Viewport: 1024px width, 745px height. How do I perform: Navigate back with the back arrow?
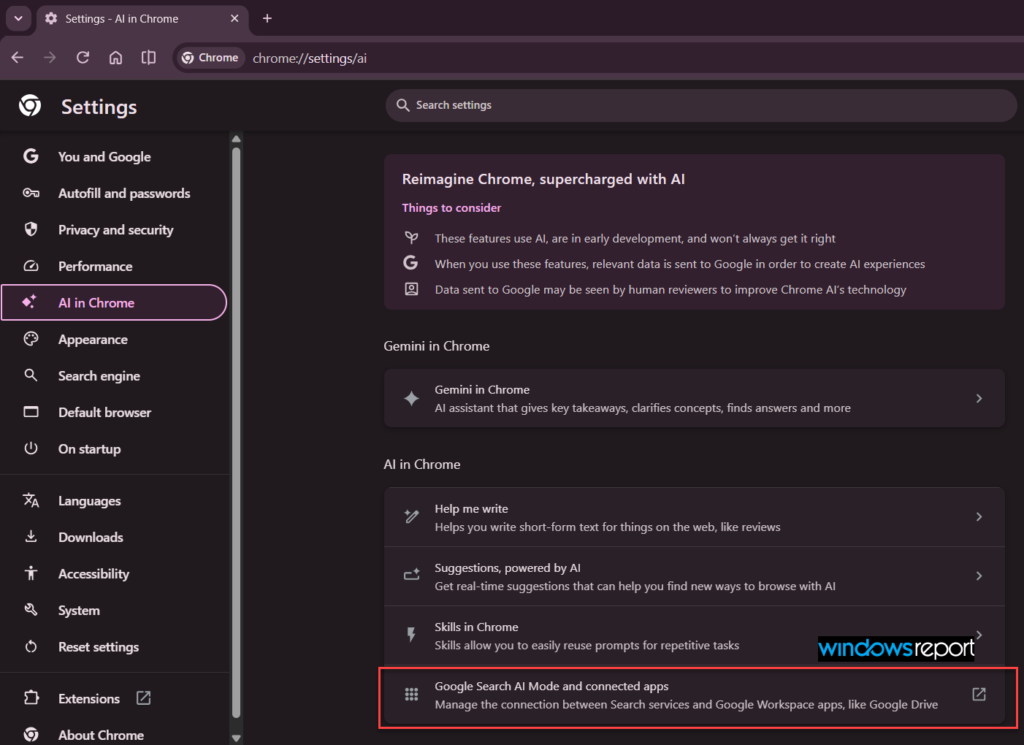18,57
